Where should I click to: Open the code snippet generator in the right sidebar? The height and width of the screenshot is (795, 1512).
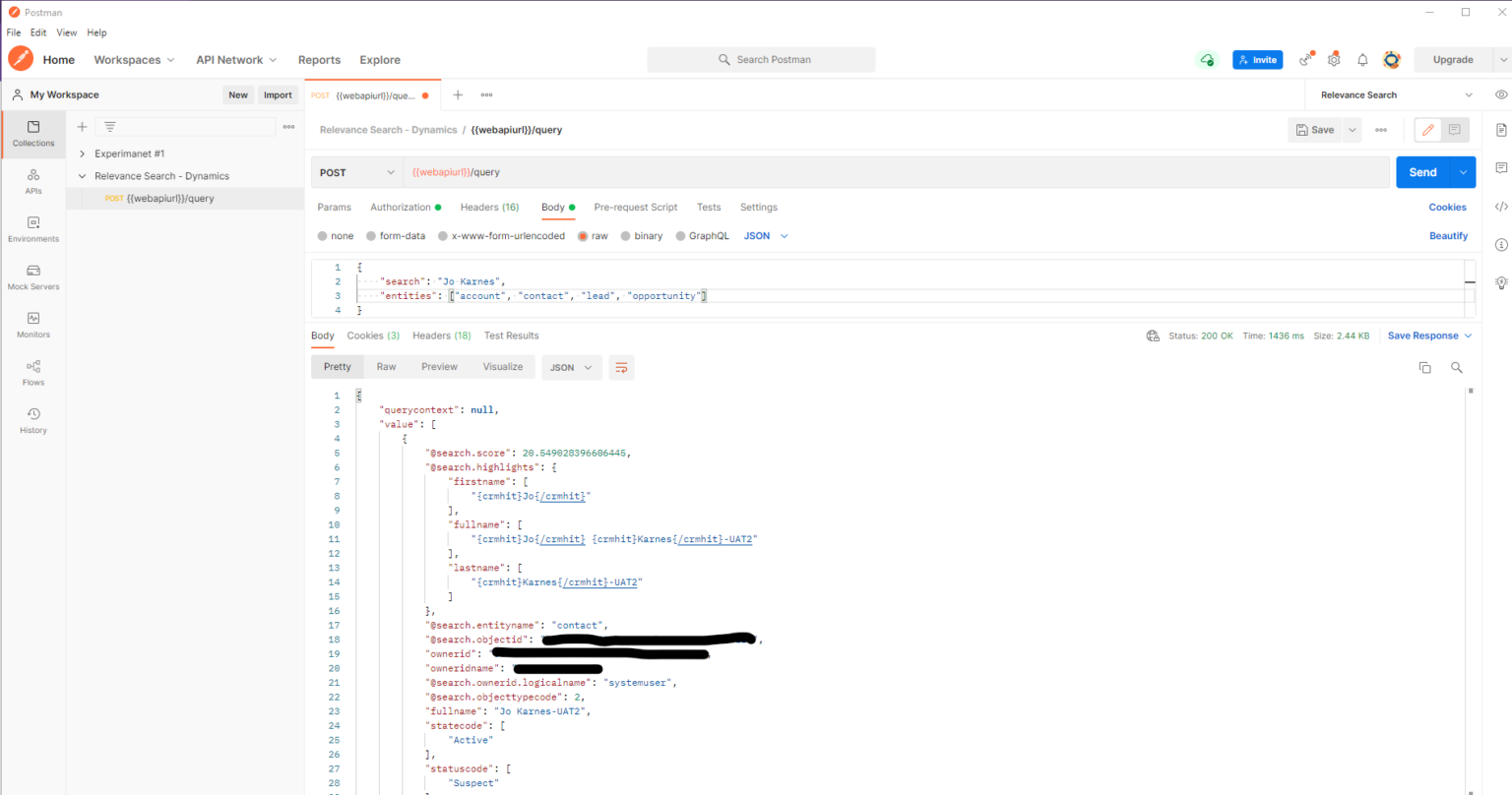click(1500, 207)
